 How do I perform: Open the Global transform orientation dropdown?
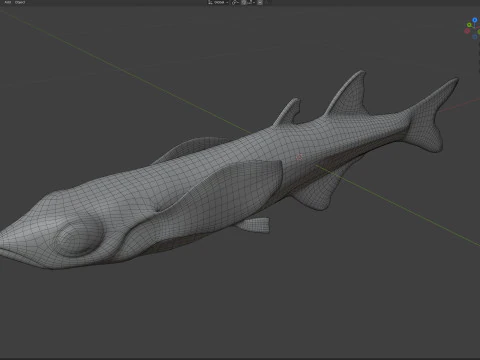point(218,2)
